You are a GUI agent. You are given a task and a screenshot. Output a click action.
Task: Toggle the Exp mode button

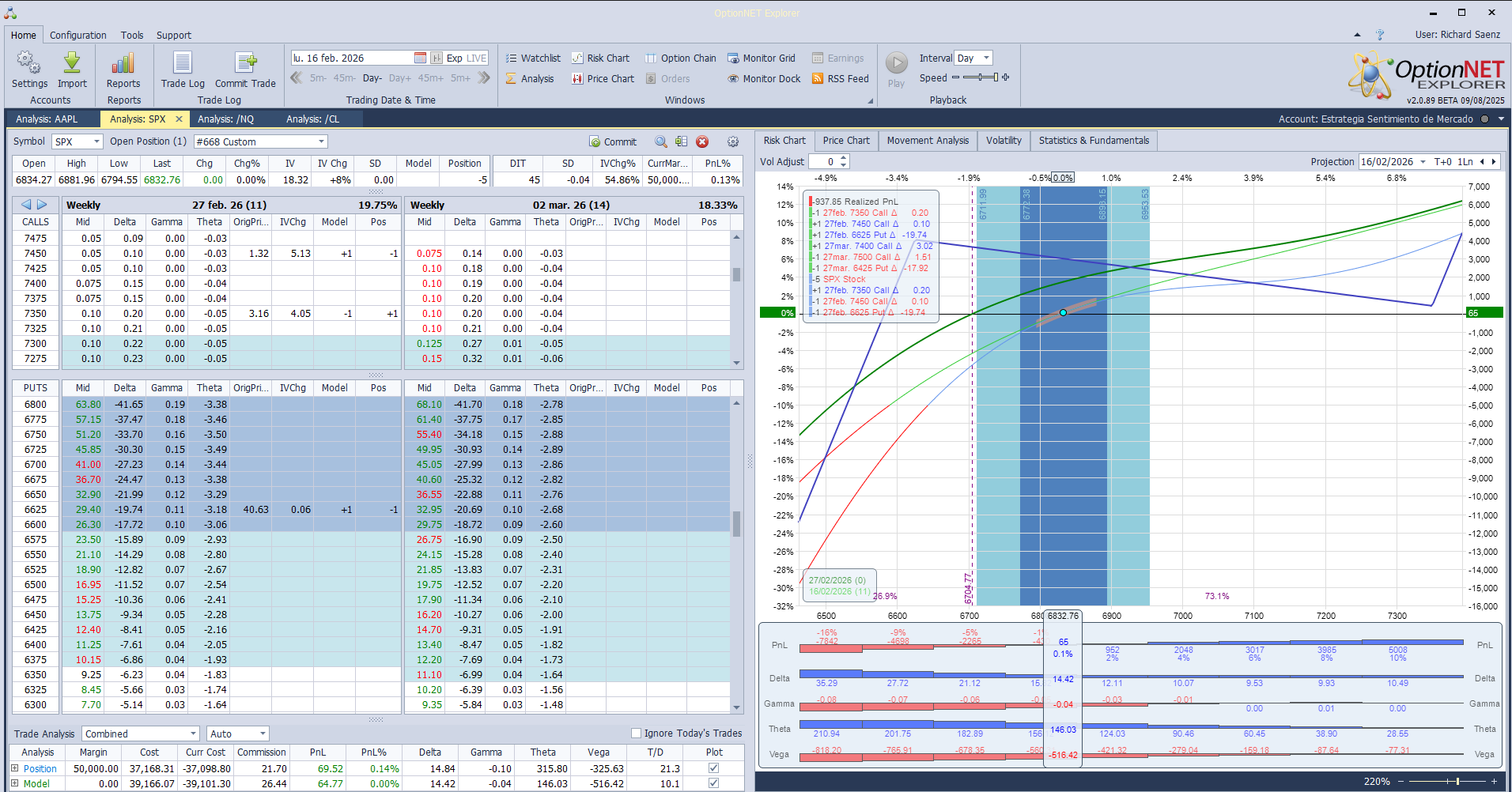tap(455, 58)
